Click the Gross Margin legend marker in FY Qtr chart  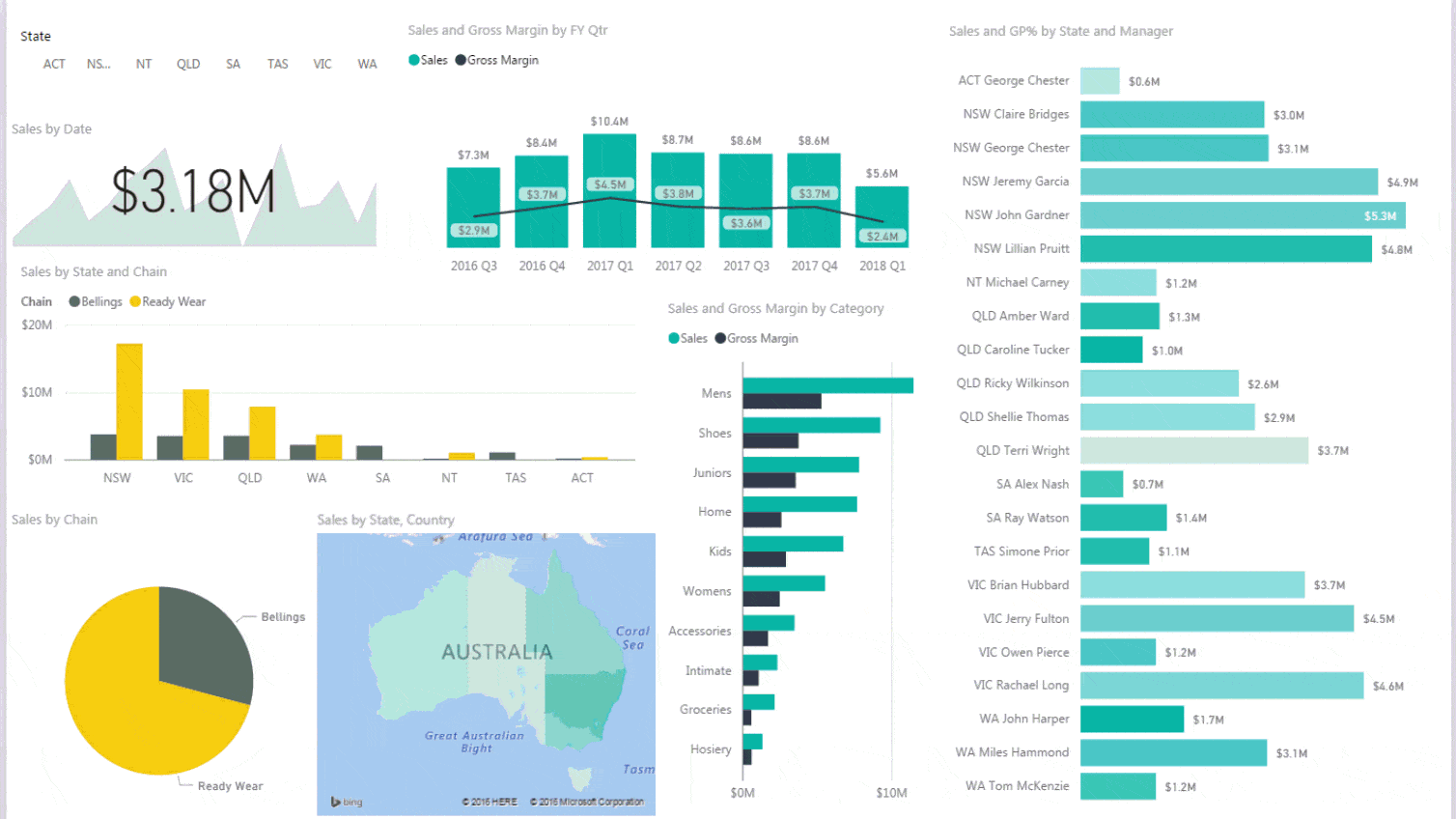click(x=462, y=60)
